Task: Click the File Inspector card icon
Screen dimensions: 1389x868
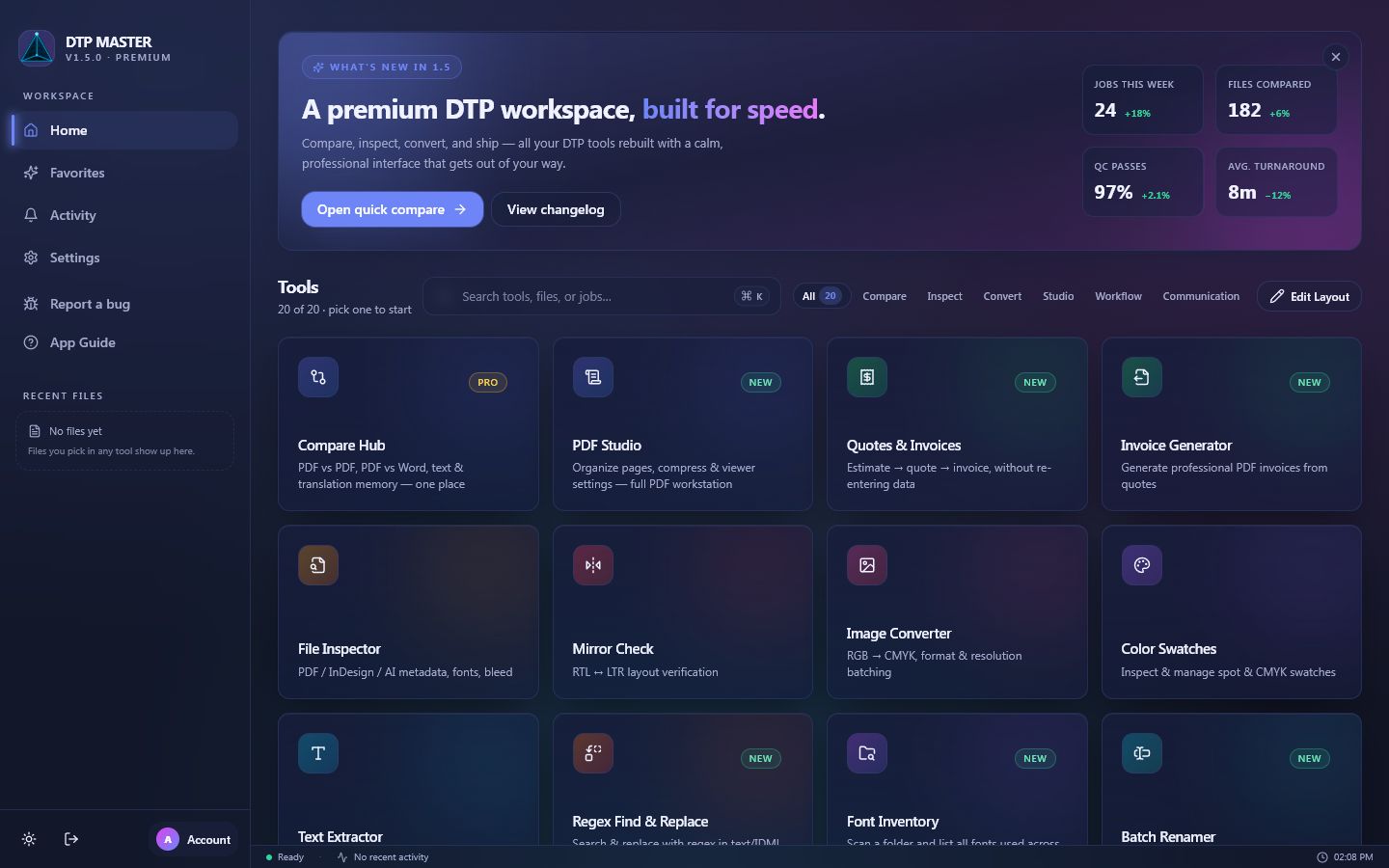Action: click(x=318, y=565)
